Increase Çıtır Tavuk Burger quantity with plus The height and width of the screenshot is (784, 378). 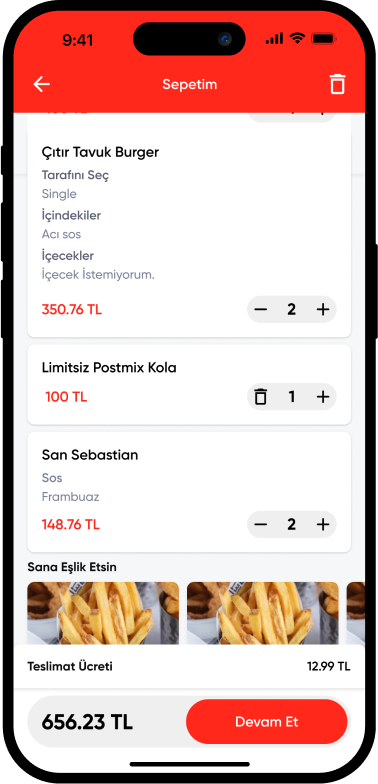(x=323, y=310)
